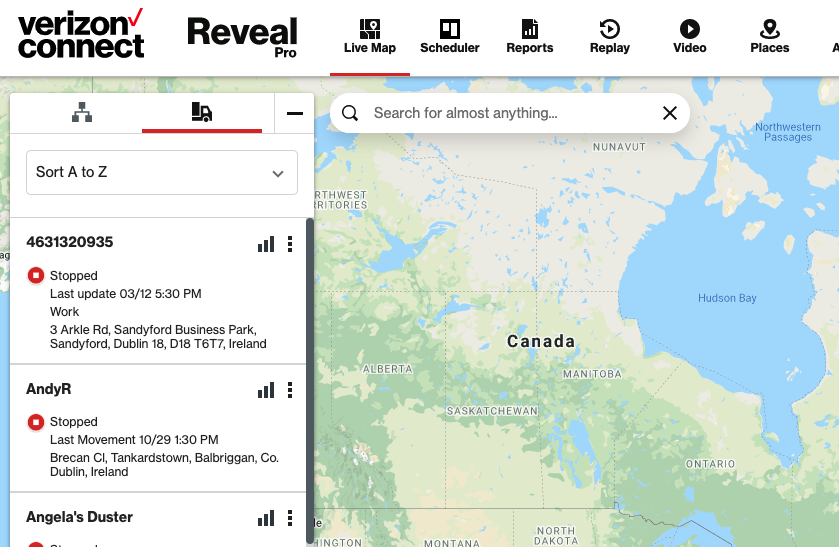The height and width of the screenshot is (547, 839).
Task: Click Last Movement 10/29 1:30 PM text
Action: coord(134,440)
